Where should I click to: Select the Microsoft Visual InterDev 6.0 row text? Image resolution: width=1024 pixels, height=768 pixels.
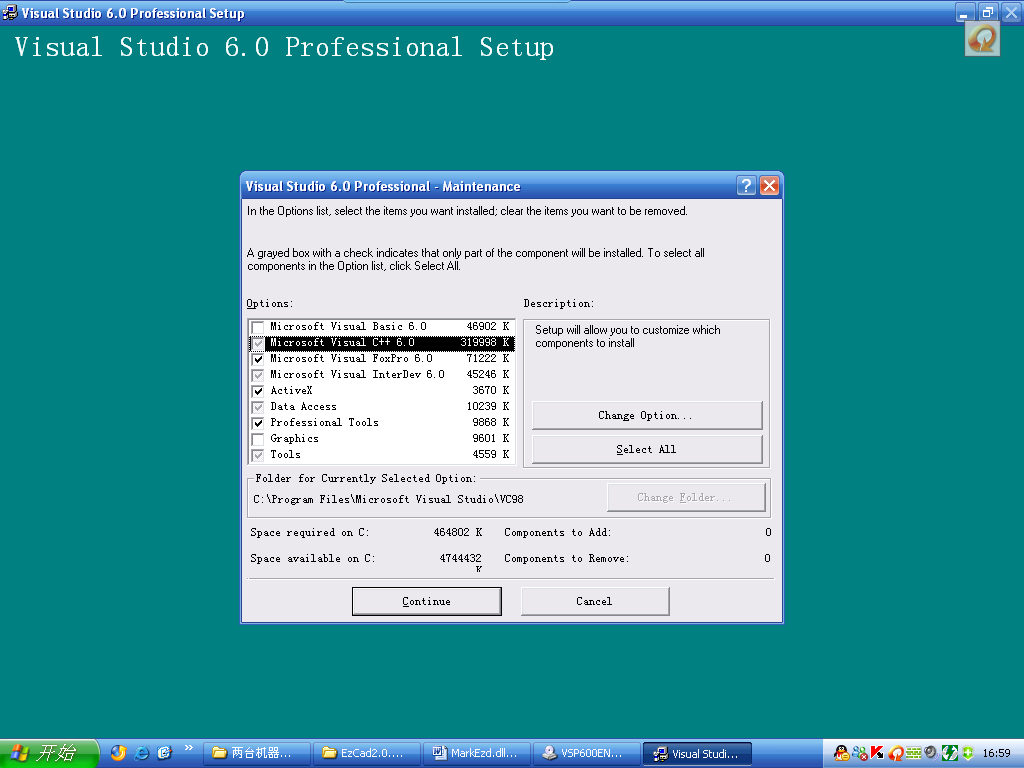pyautogui.click(x=357, y=374)
